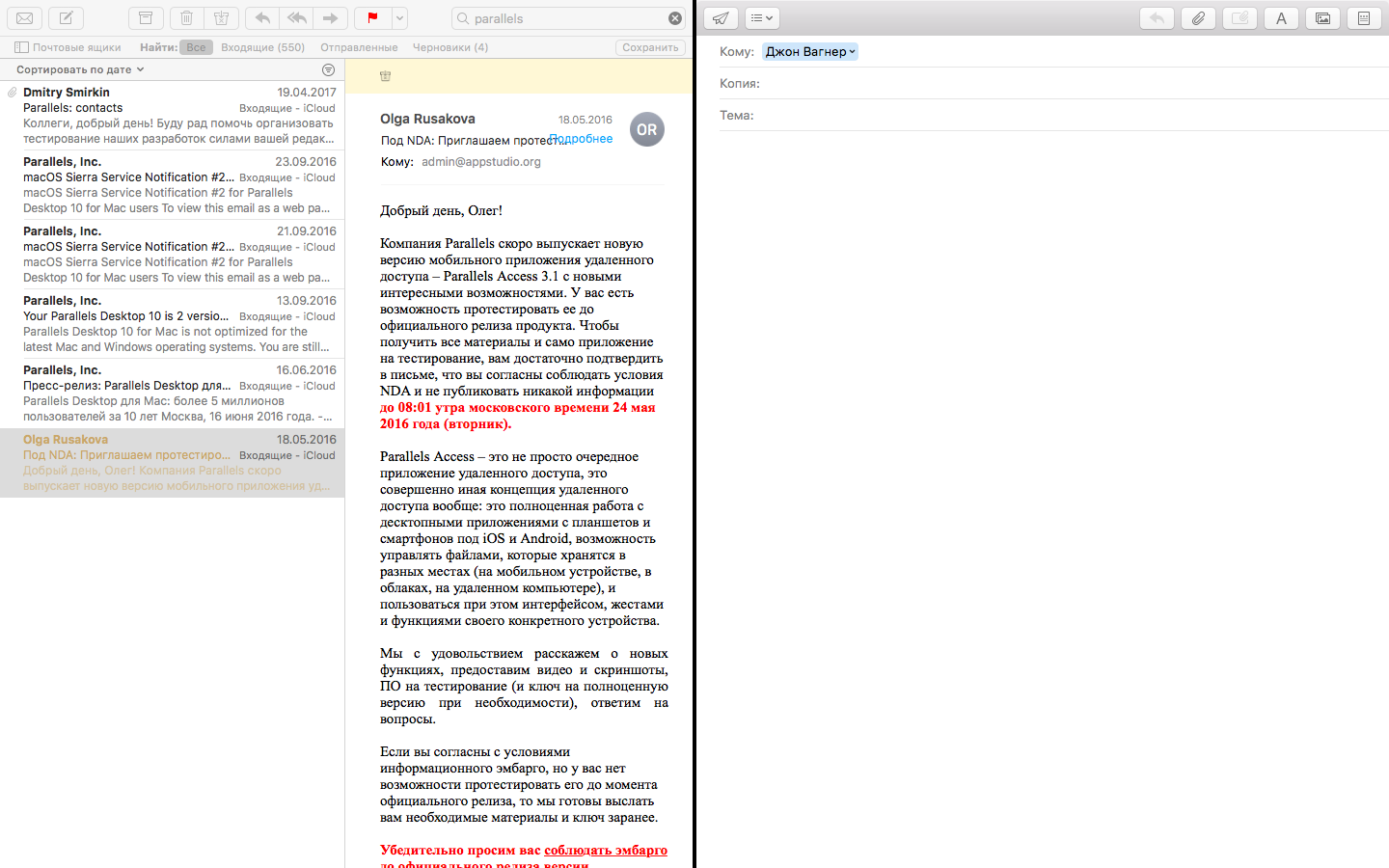
Task: Toggle the message list filter icon
Action: 328,69
